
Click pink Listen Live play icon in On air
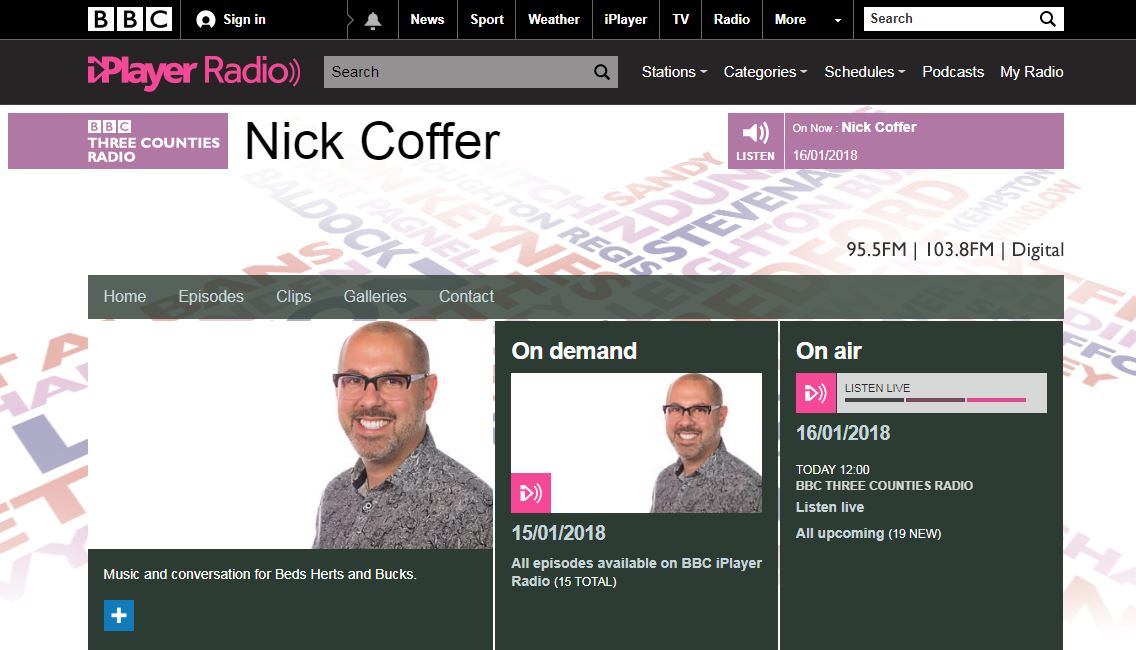click(816, 393)
